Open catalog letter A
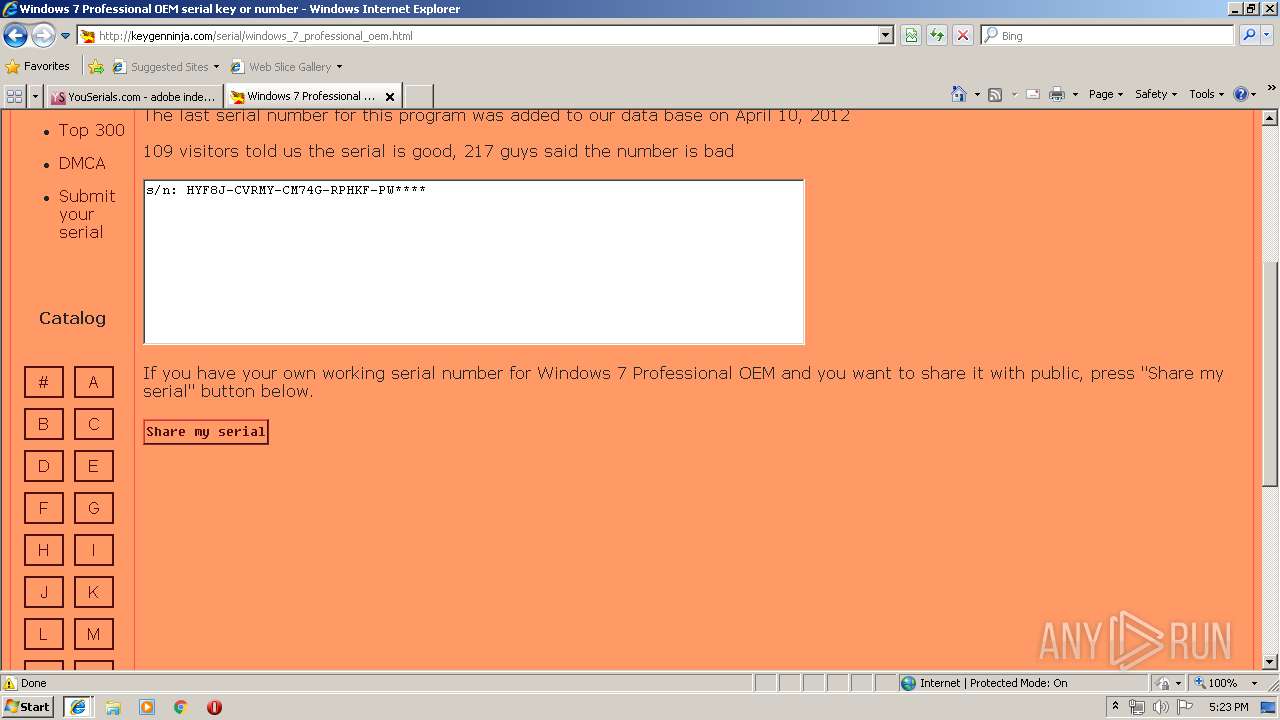1280x720 pixels. [94, 382]
